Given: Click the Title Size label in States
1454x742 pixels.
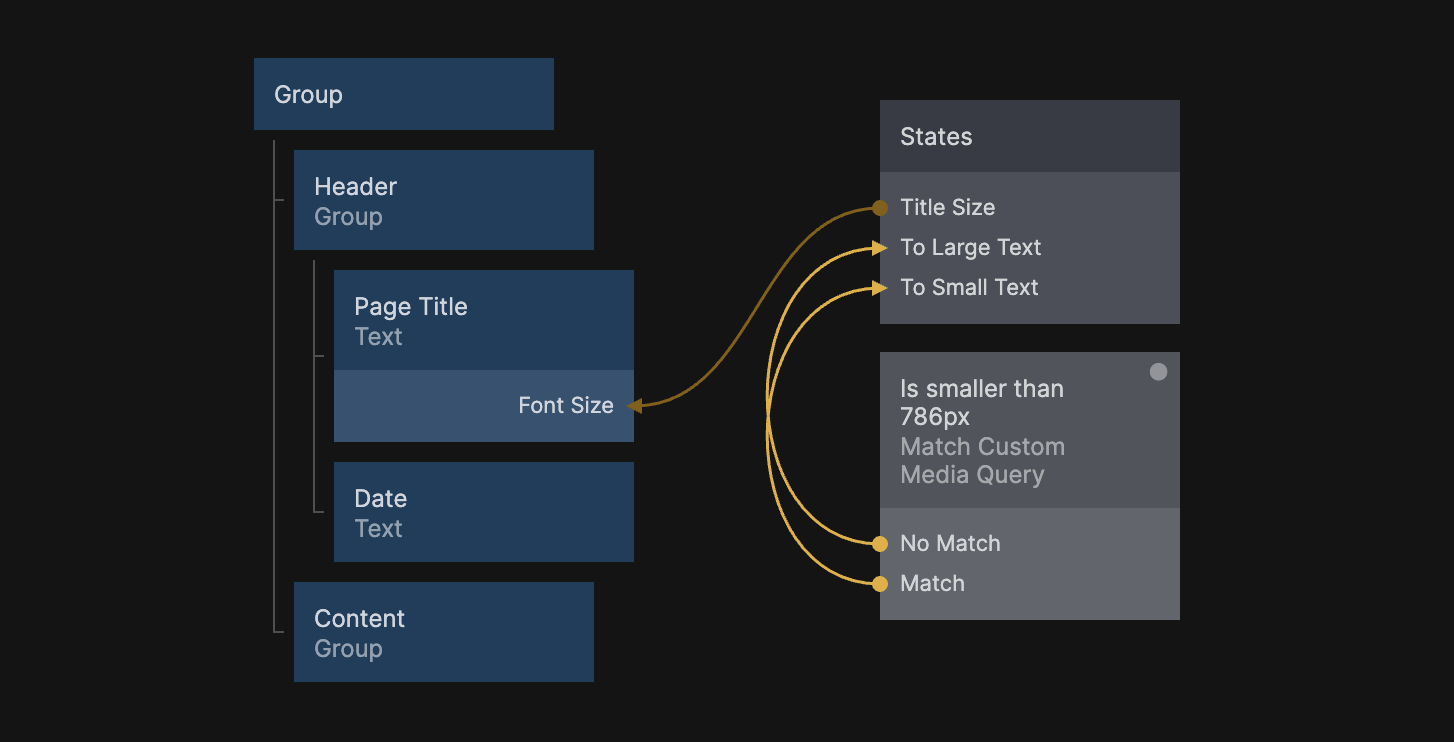Looking at the screenshot, I should tap(947, 208).
